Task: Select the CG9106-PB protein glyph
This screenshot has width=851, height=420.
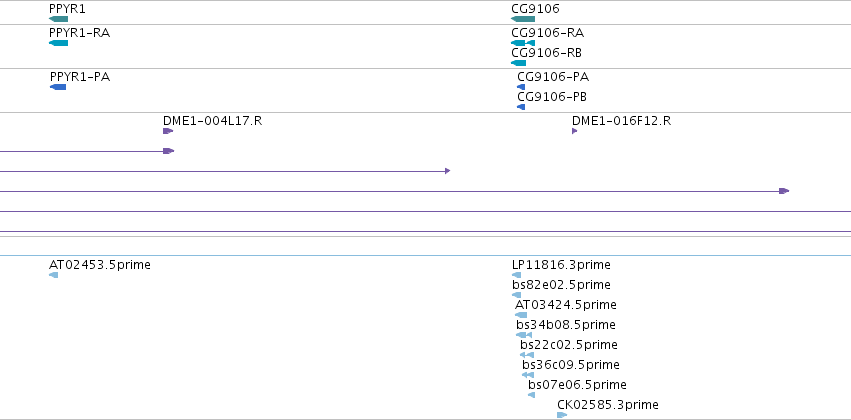Action: click(521, 107)
